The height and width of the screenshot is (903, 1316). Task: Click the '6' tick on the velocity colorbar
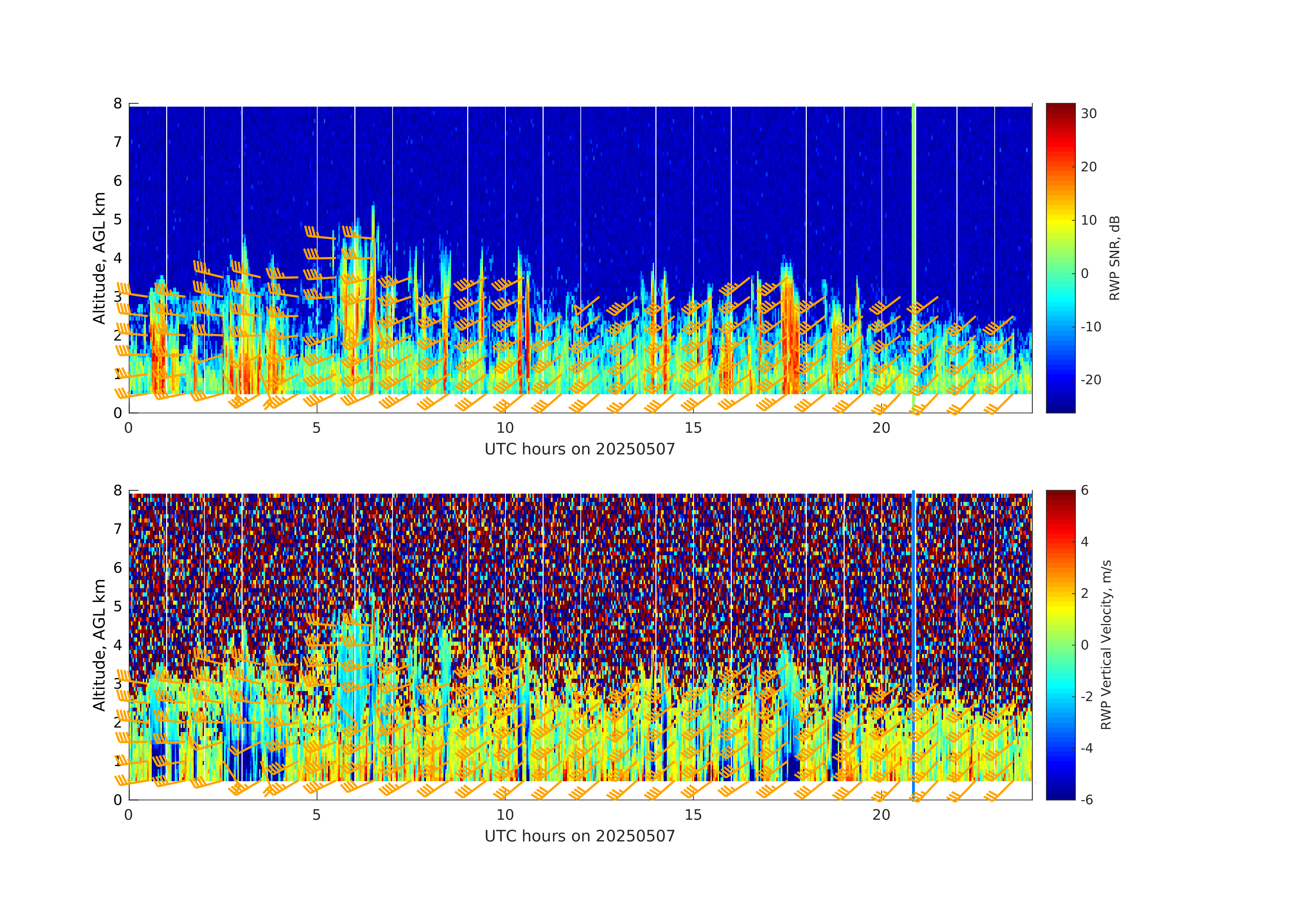(x=1084, y=490)
